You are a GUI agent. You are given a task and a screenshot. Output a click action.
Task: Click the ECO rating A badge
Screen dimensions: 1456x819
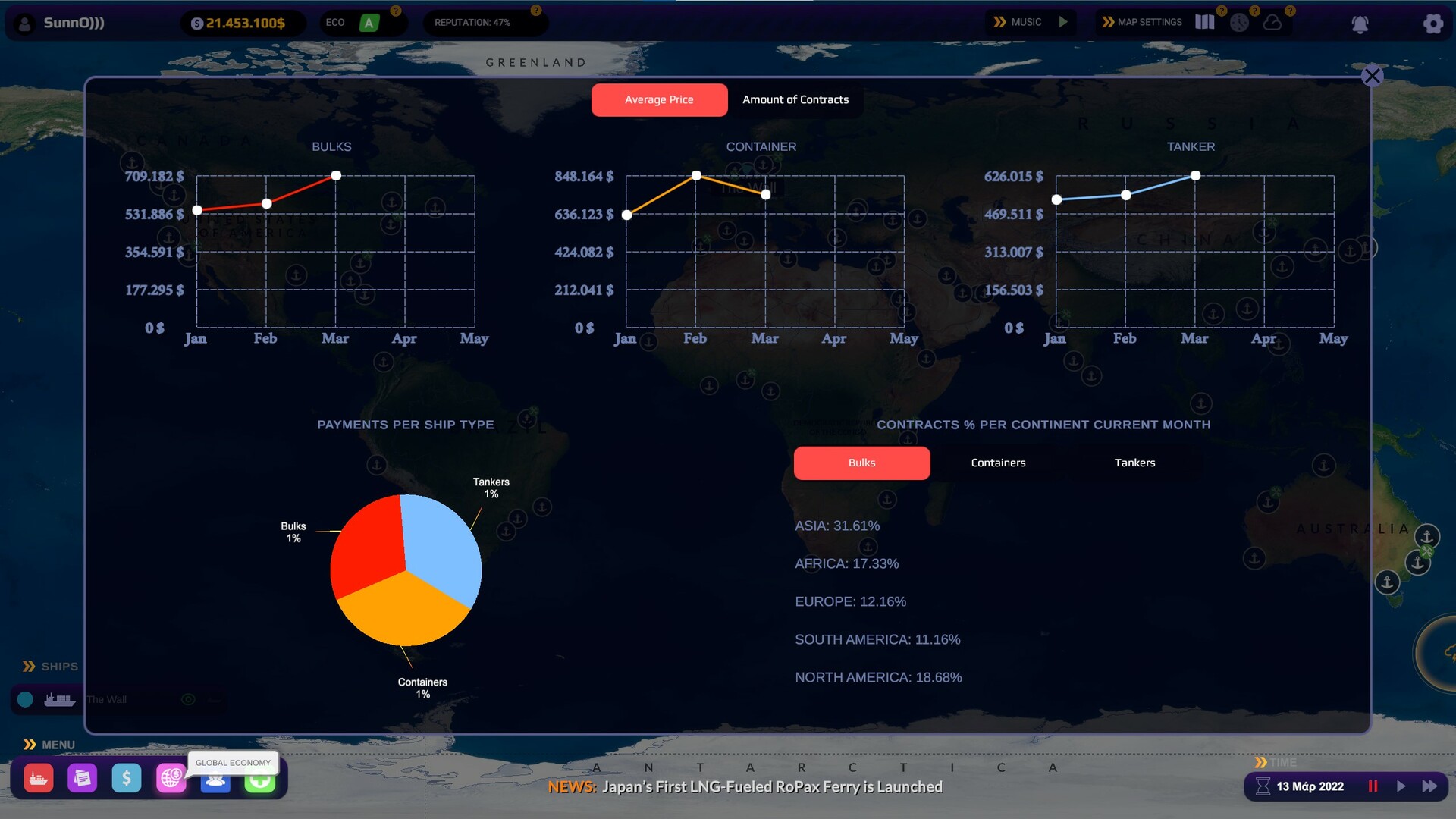click(x=369, y=22)
